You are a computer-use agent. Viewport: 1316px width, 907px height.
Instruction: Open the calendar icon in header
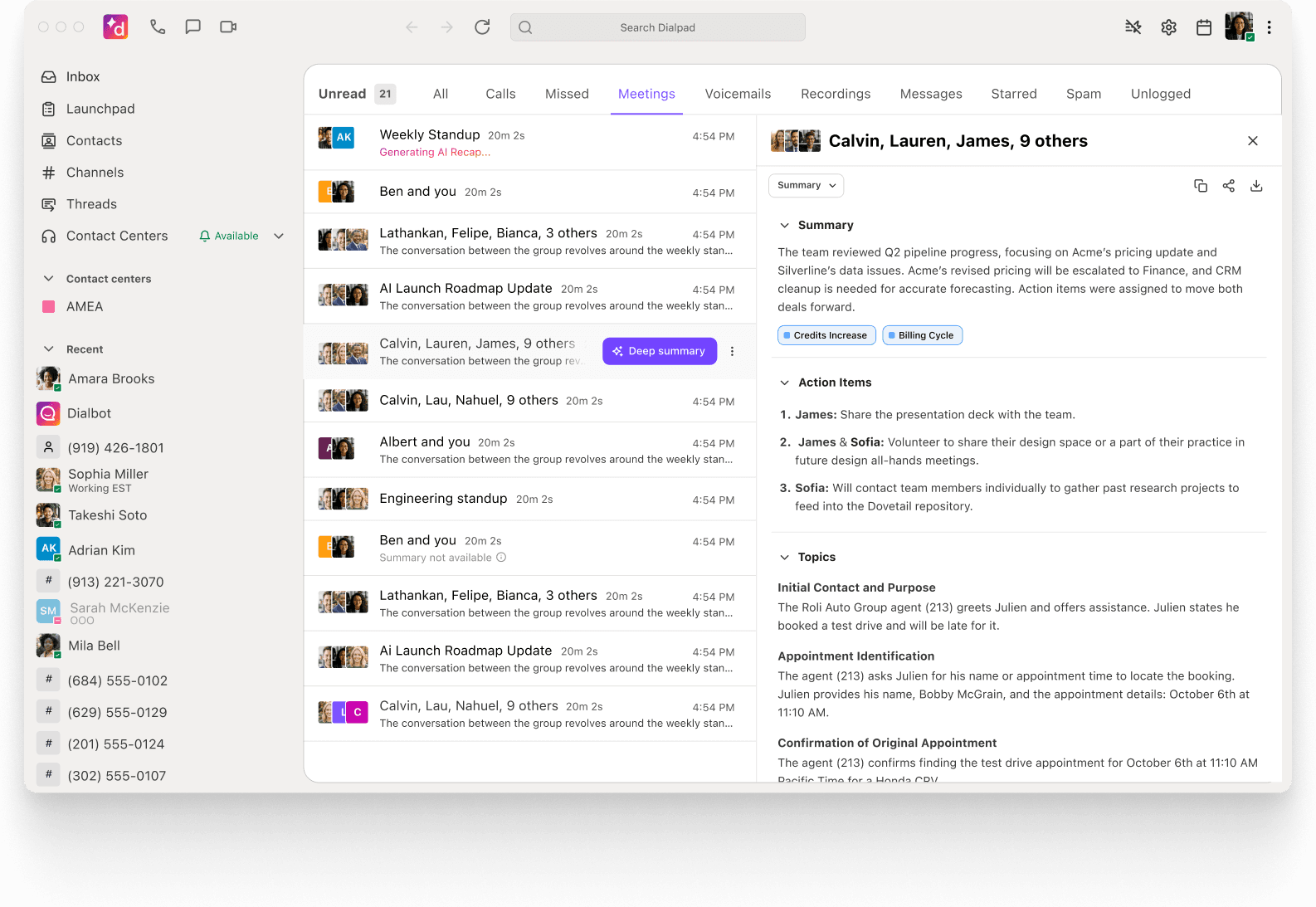coord(1204,27)
